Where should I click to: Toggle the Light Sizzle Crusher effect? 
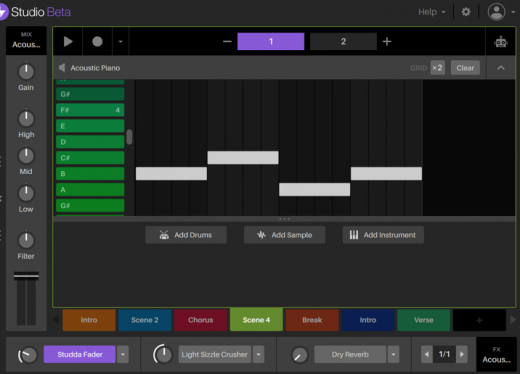(215, 354)
